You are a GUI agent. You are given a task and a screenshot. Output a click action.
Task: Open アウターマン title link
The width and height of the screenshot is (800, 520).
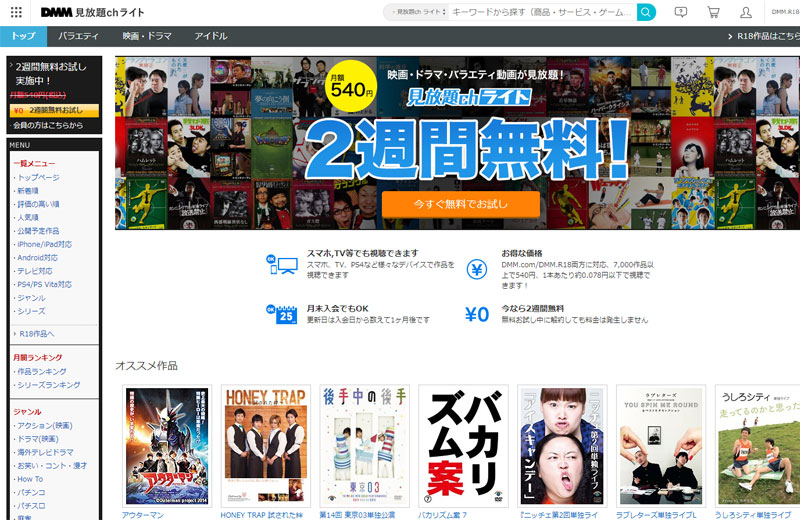coord(143,515)
